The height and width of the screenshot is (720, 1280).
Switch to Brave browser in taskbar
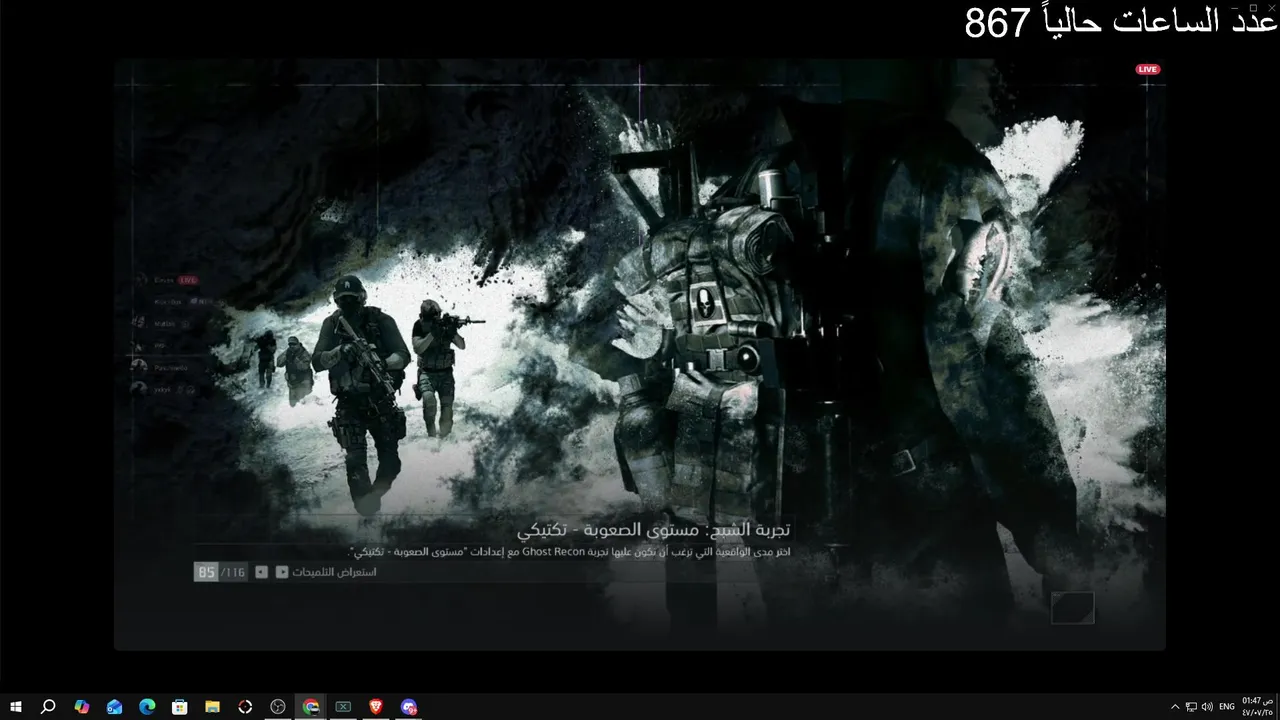376,707
